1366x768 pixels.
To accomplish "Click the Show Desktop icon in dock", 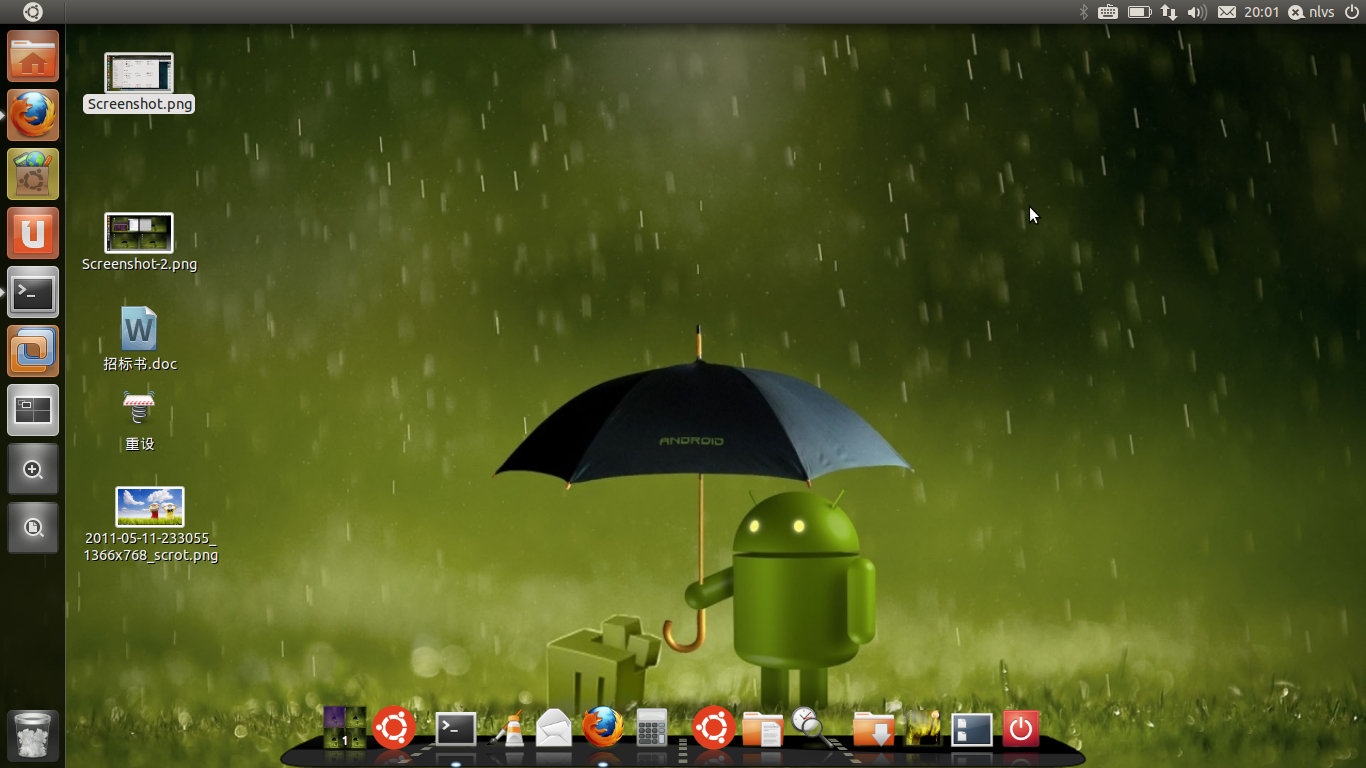I will click(972, 729).
